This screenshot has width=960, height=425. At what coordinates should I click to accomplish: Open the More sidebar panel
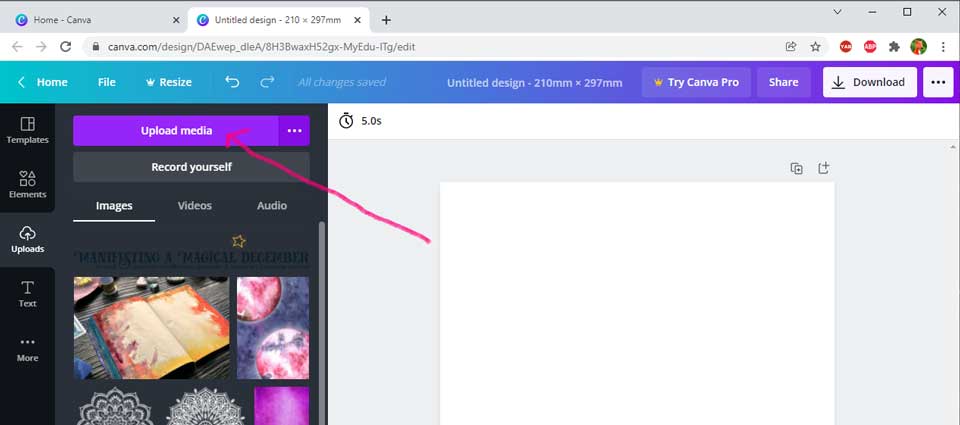coord(28,348)
